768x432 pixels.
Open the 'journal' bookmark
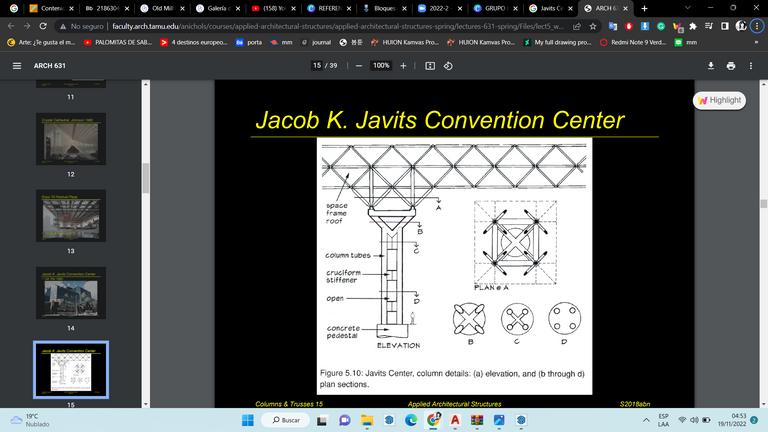pos(316,43)
